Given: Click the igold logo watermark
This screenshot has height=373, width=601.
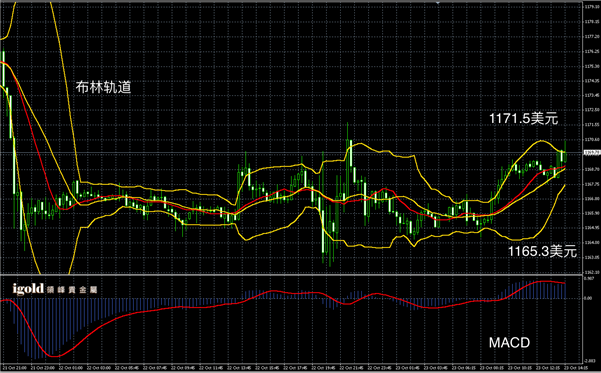Looking at the screenshot, I should point(28,288).
